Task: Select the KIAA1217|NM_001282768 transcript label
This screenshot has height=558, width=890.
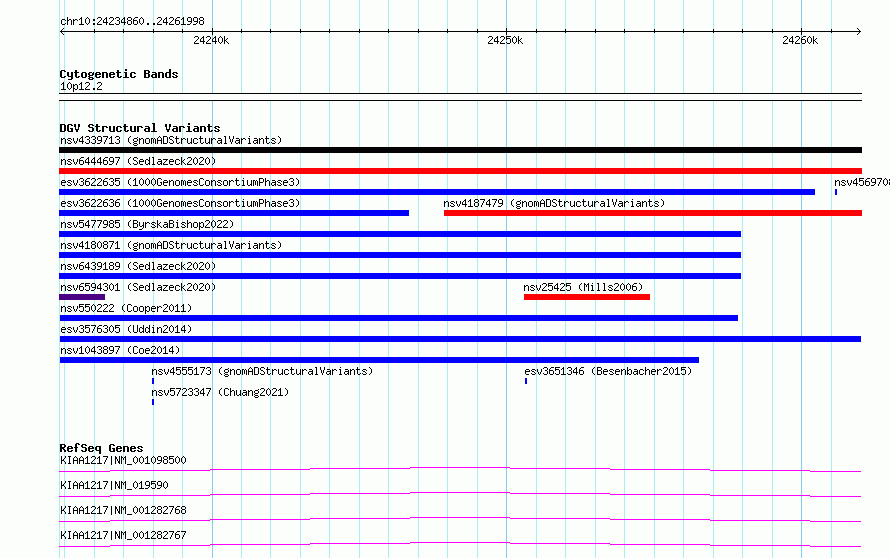Action: pos(123,510)
